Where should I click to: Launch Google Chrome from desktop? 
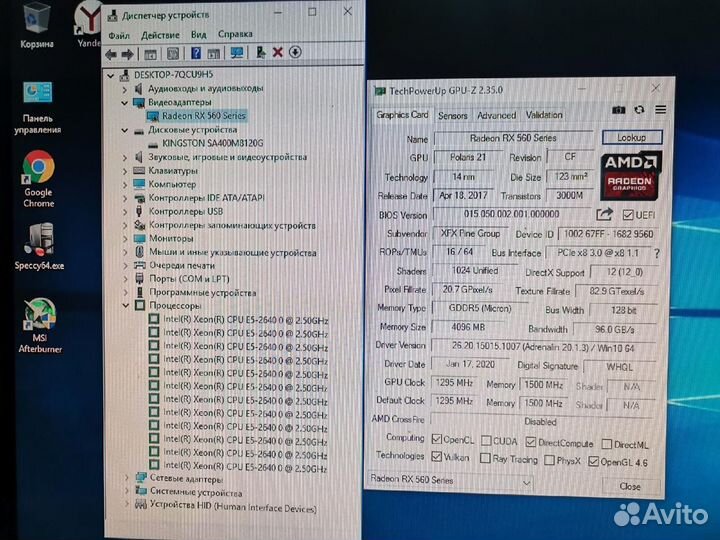[x=39, y=178]
